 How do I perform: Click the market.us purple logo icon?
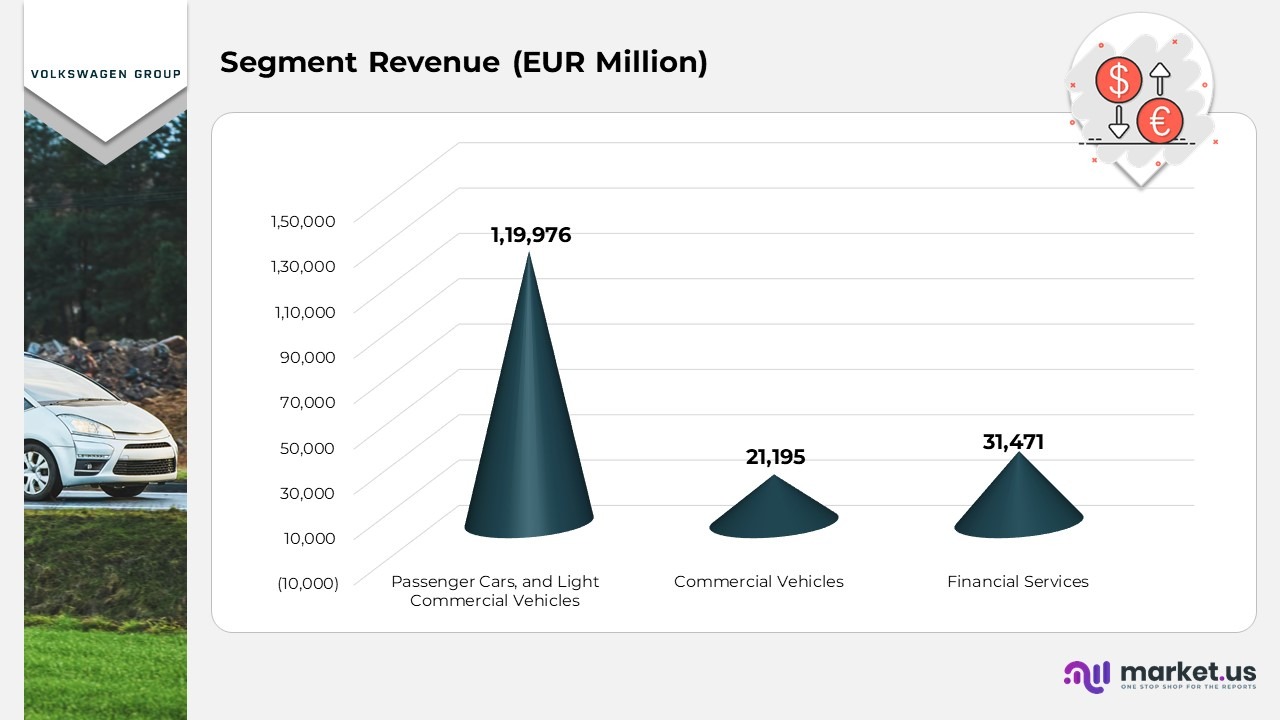pos(1087,676)
